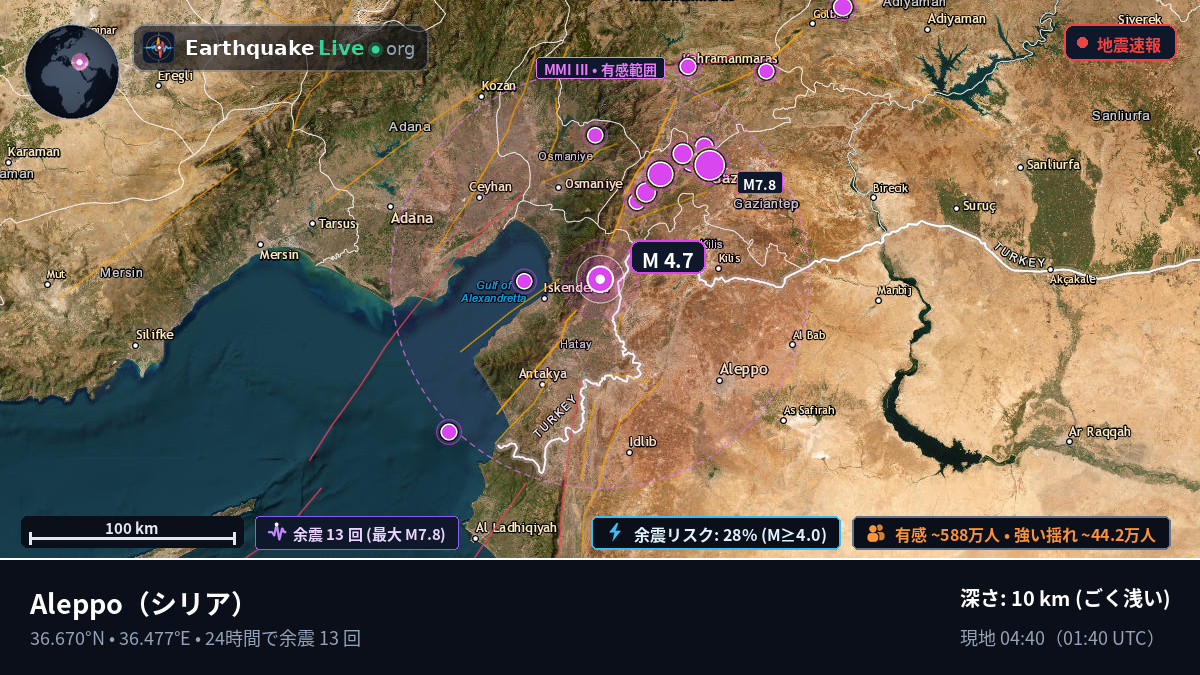Screen dimensions: 1200x675
Task: Select aftershock marker in Gulf of Alexandretta
Action: coord(524,281)
